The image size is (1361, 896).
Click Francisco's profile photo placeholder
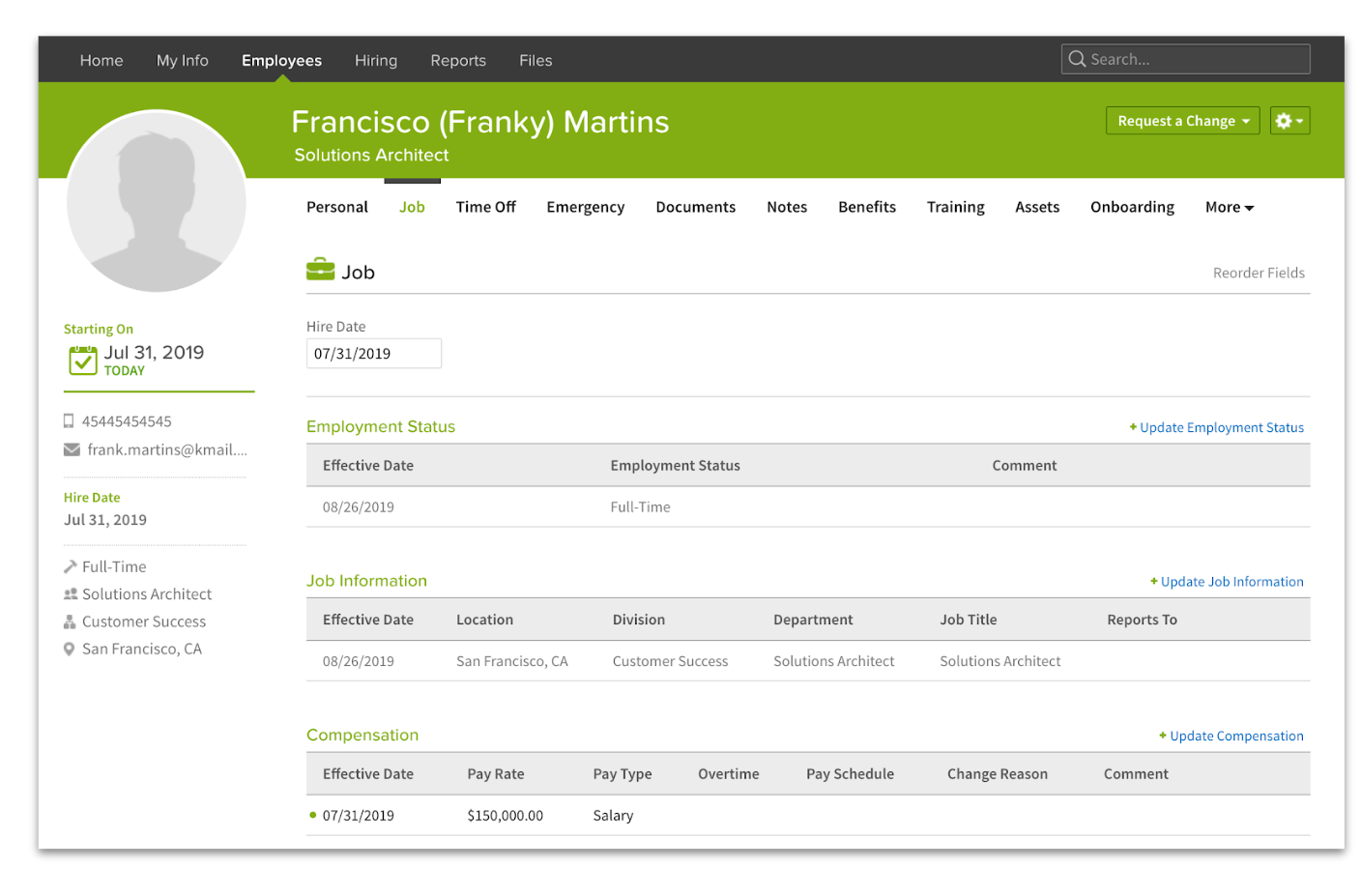[x=156, y=200]
